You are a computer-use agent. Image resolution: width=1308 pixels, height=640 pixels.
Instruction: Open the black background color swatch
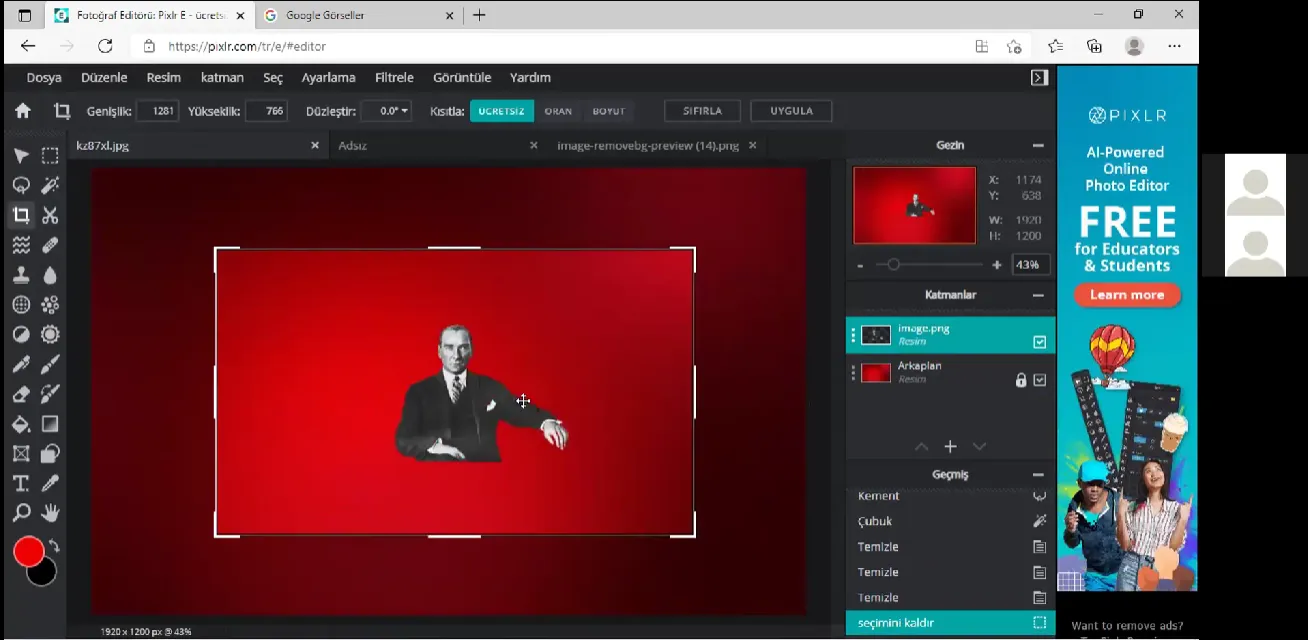click(44, 575)
